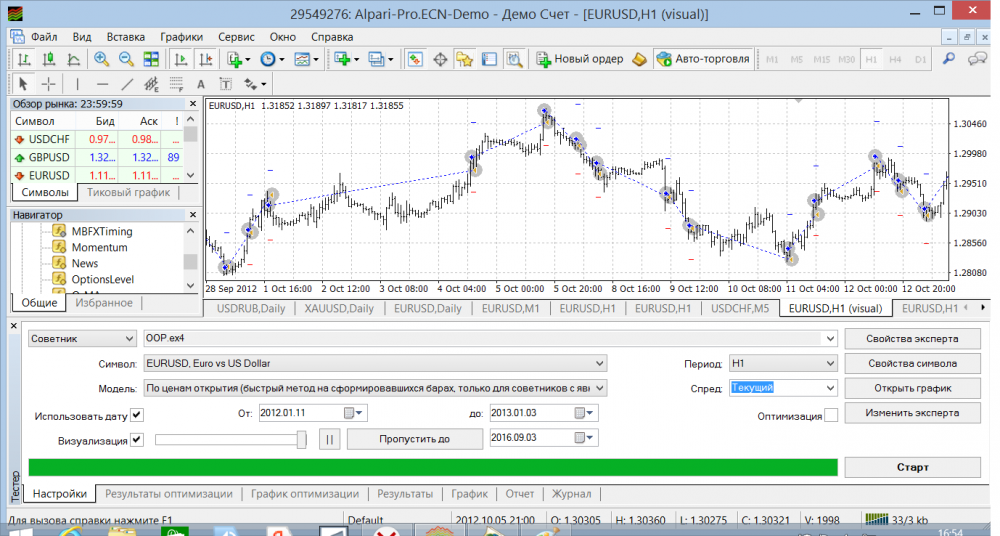This screenshot has width=1000, height=536.
Task: Open the Советник type dropdown
Action: (x=82, y=339)
